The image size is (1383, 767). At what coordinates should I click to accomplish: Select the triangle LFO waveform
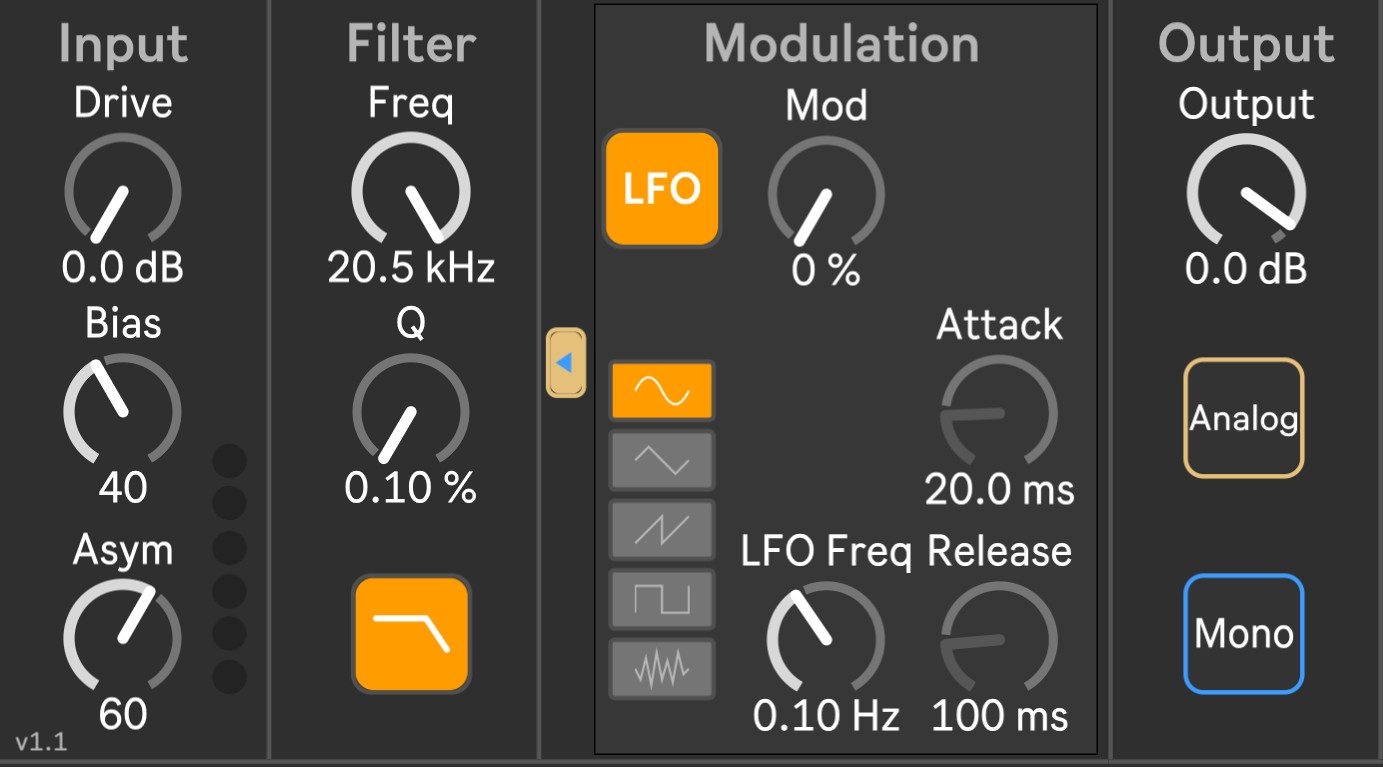coord(662,460)
